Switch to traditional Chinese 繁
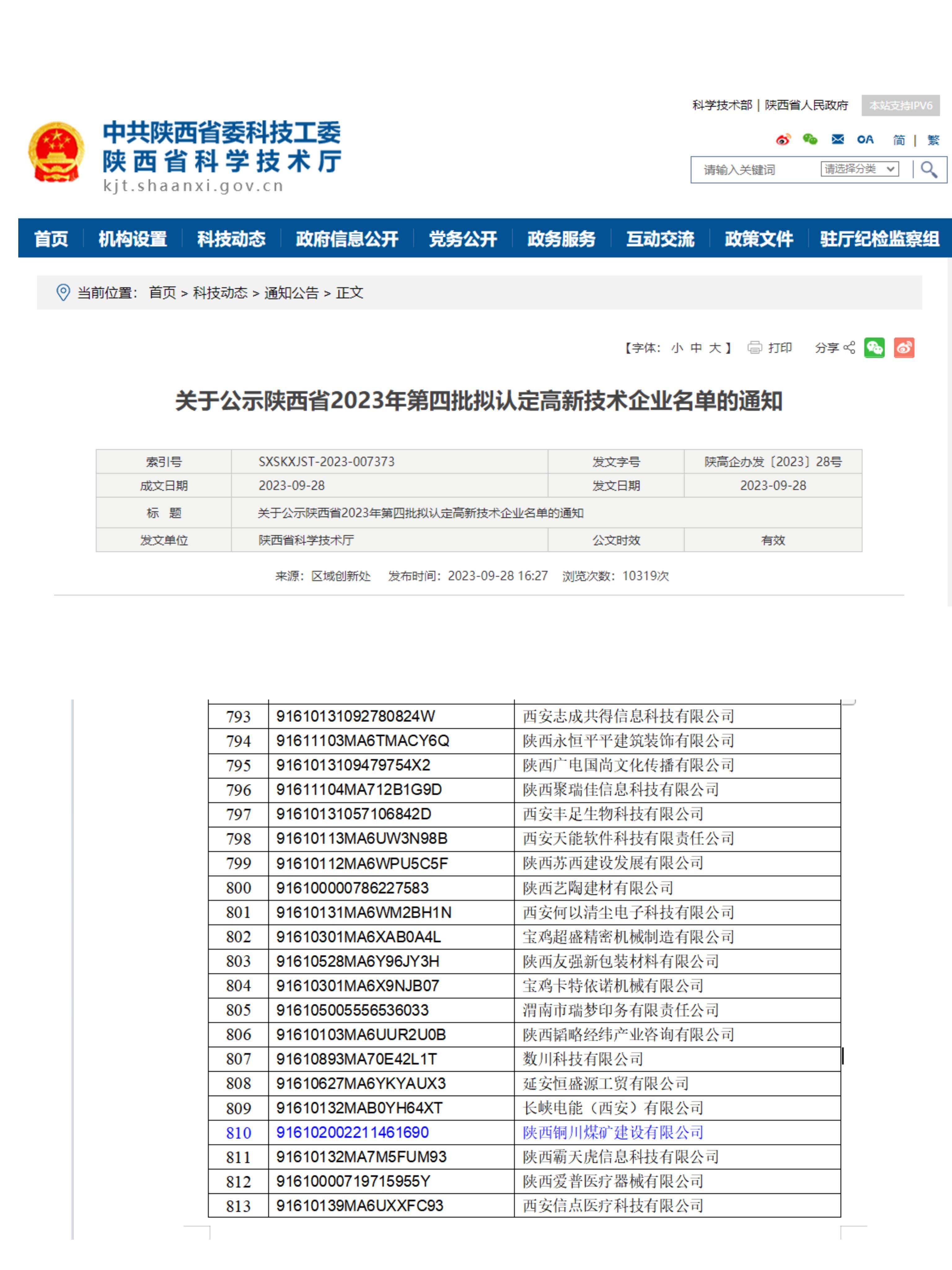952x1270 pixels. pyautogui.click(x=934, y=140)
